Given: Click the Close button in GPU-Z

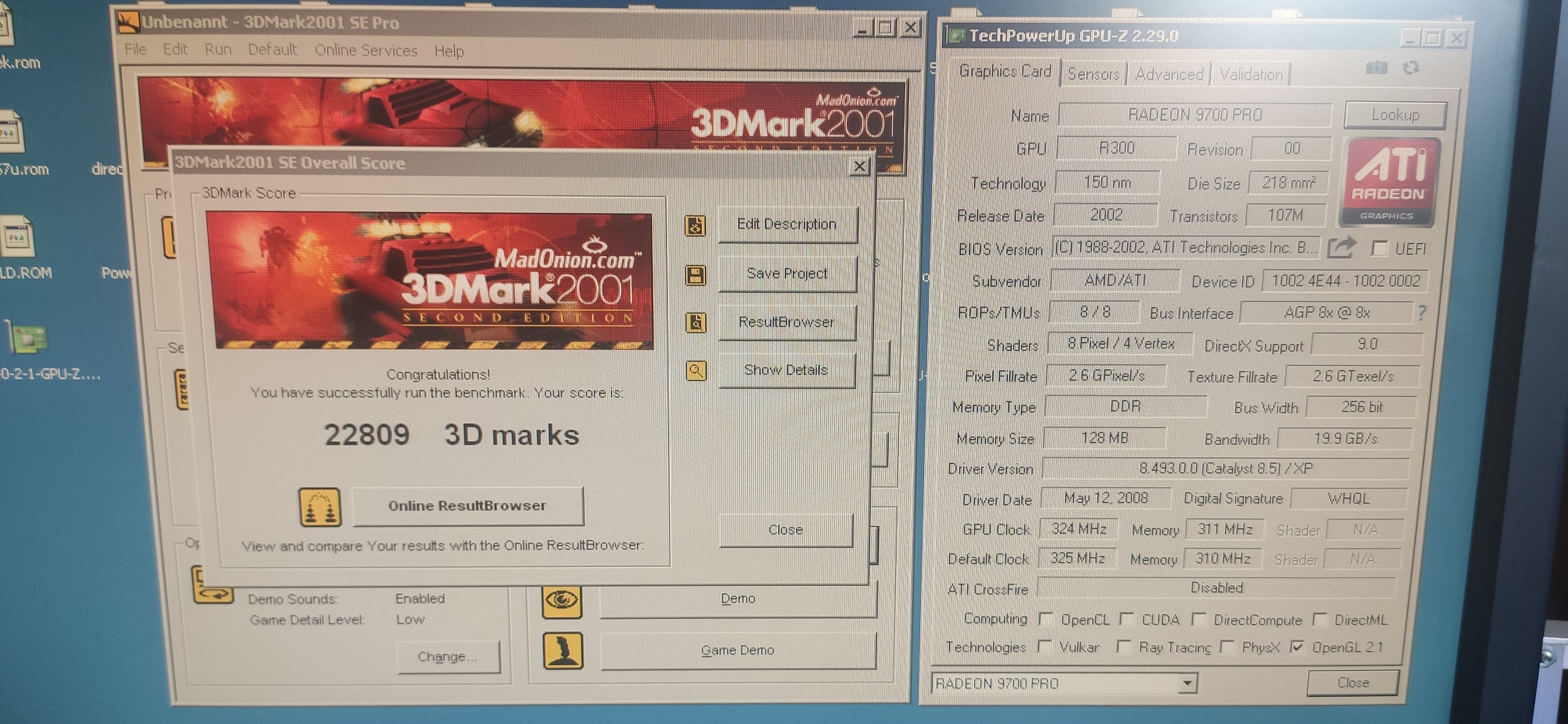Looking at the screenshot, I should pyautogui.click(x=1352, y=682).
